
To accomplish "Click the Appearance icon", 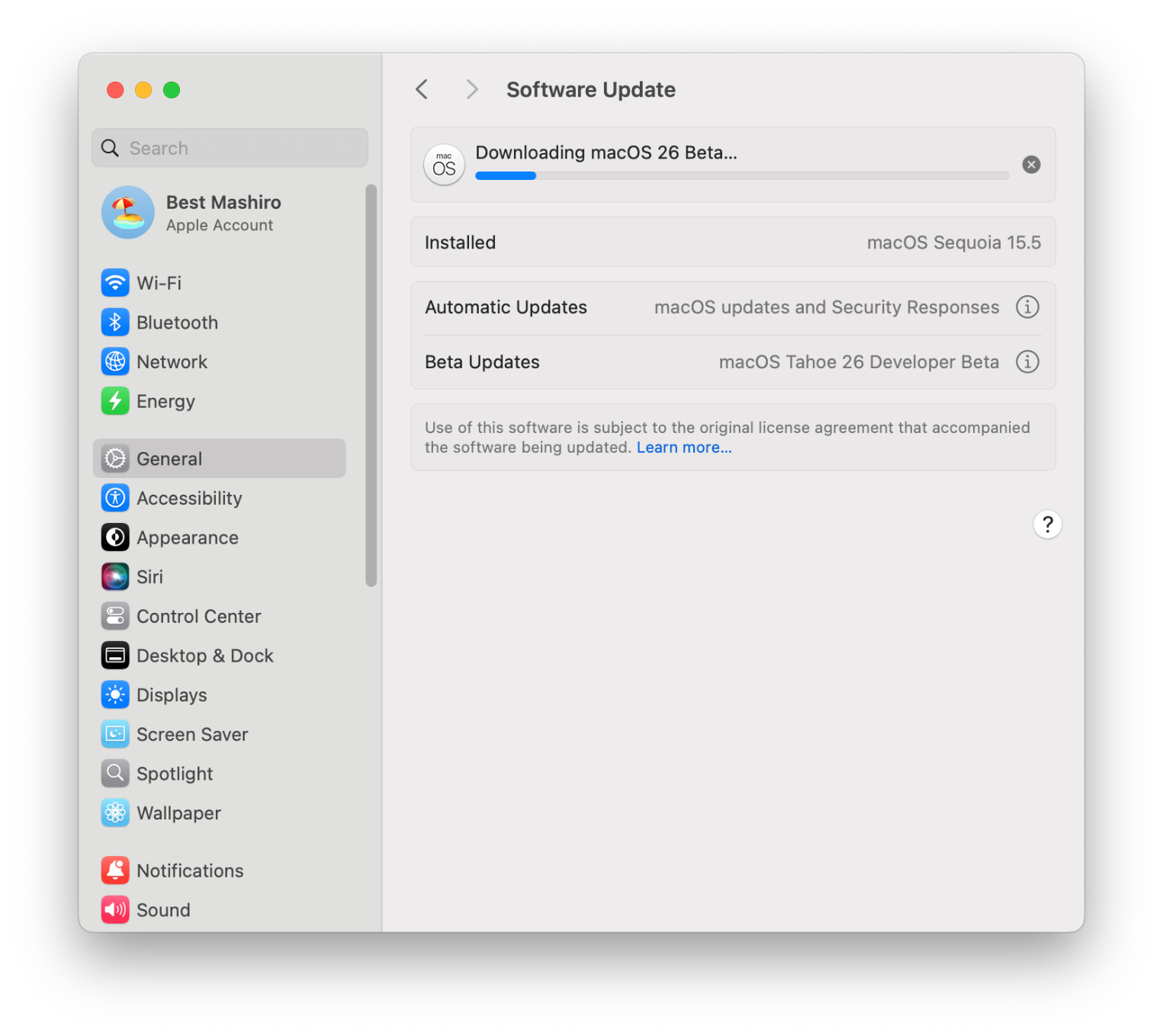I will coord(115,537).
